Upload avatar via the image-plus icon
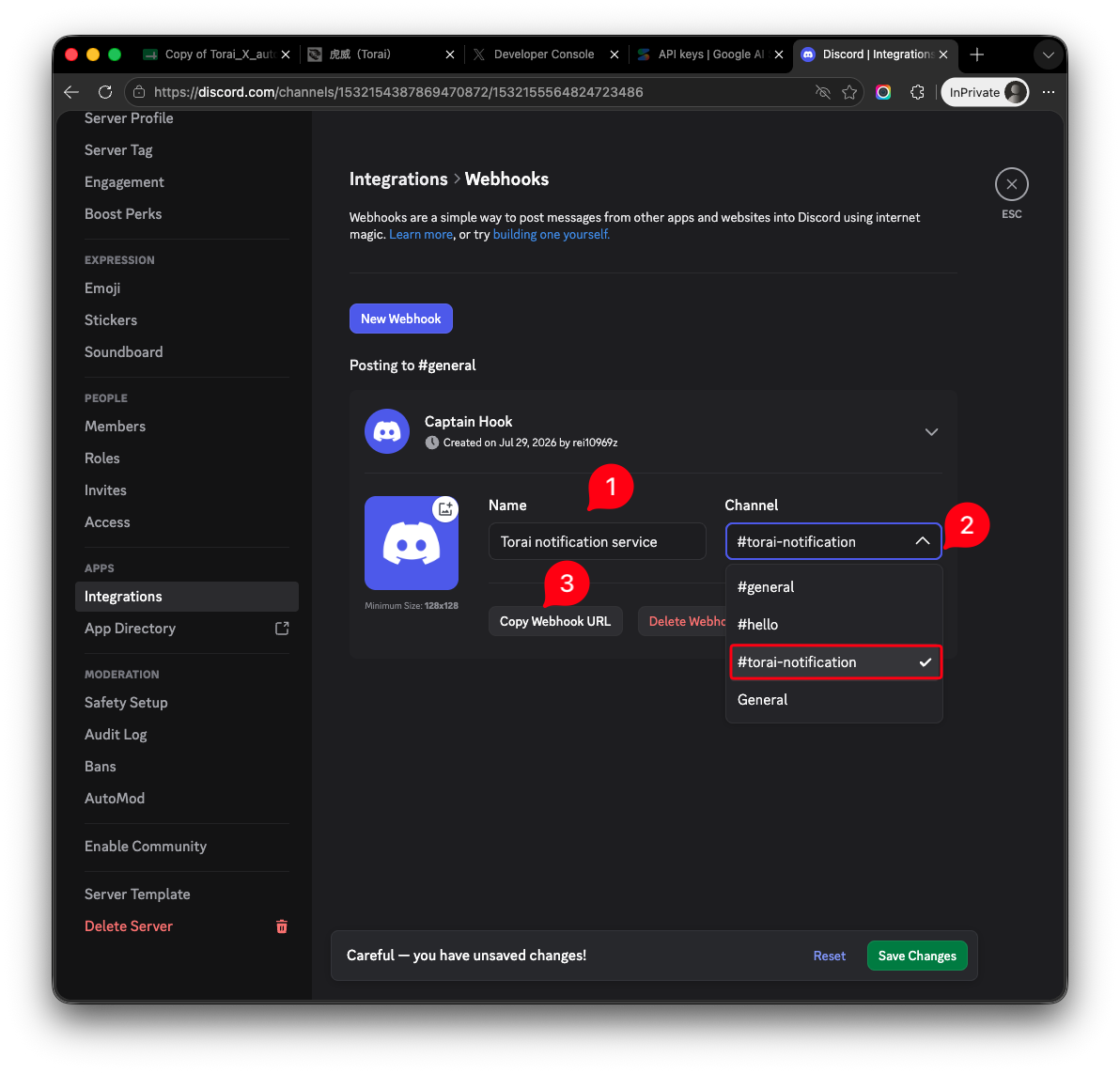Viewport: 1120px width, 1073px height. 445,508
